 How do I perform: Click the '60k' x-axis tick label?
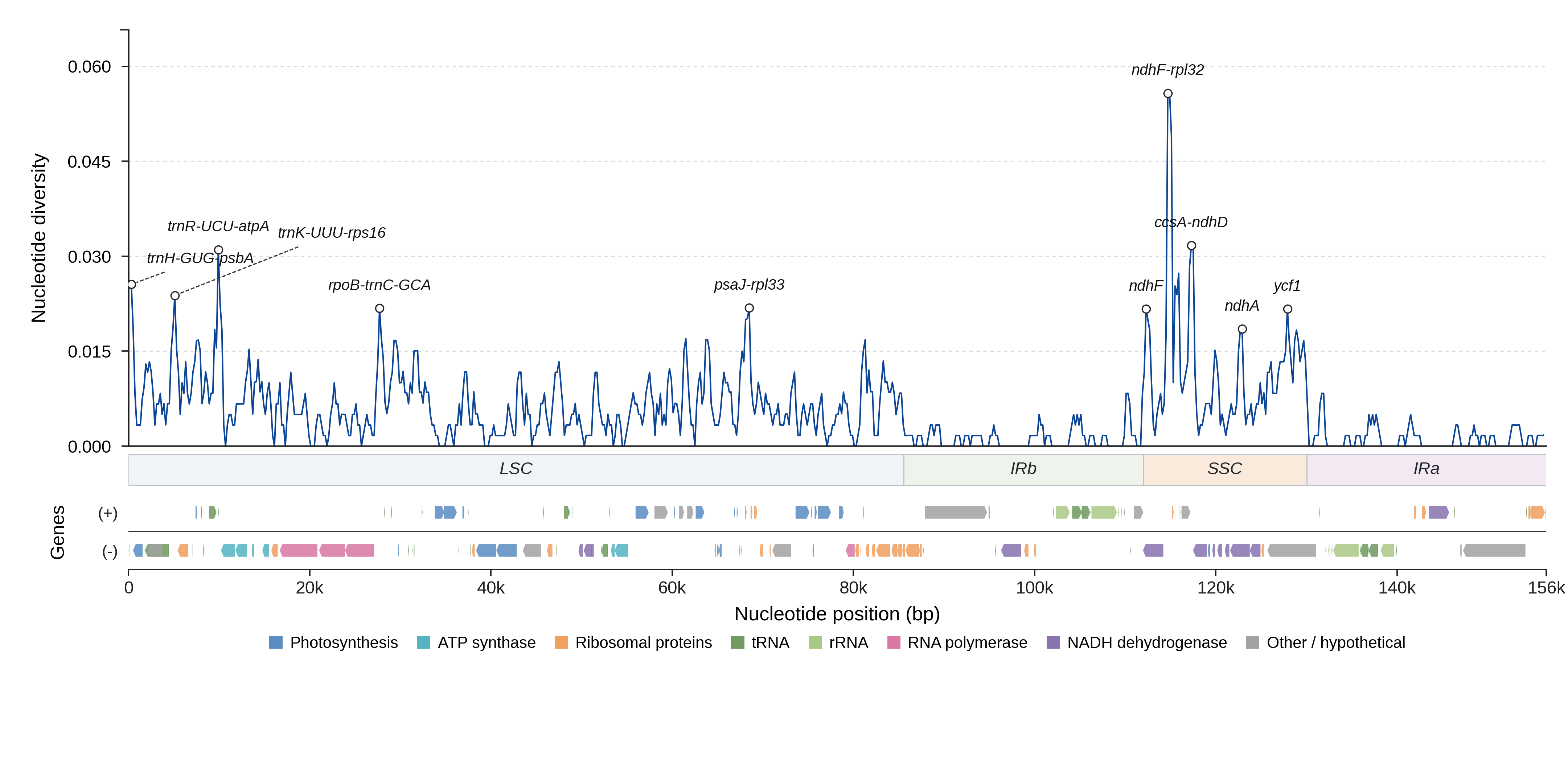point(672,588)
